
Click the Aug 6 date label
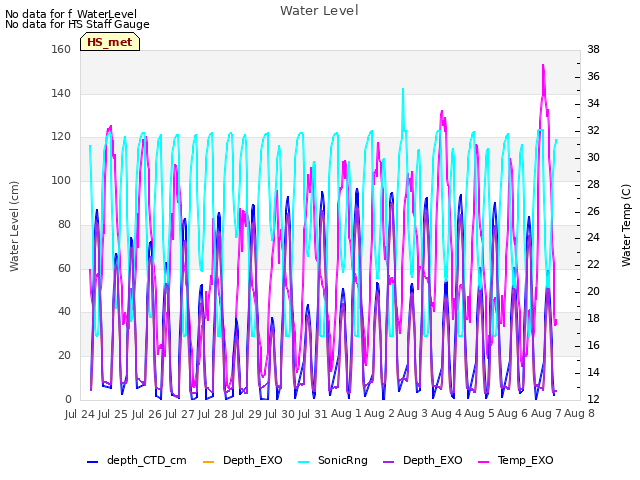pyautogui.click(x=513, y=414)
